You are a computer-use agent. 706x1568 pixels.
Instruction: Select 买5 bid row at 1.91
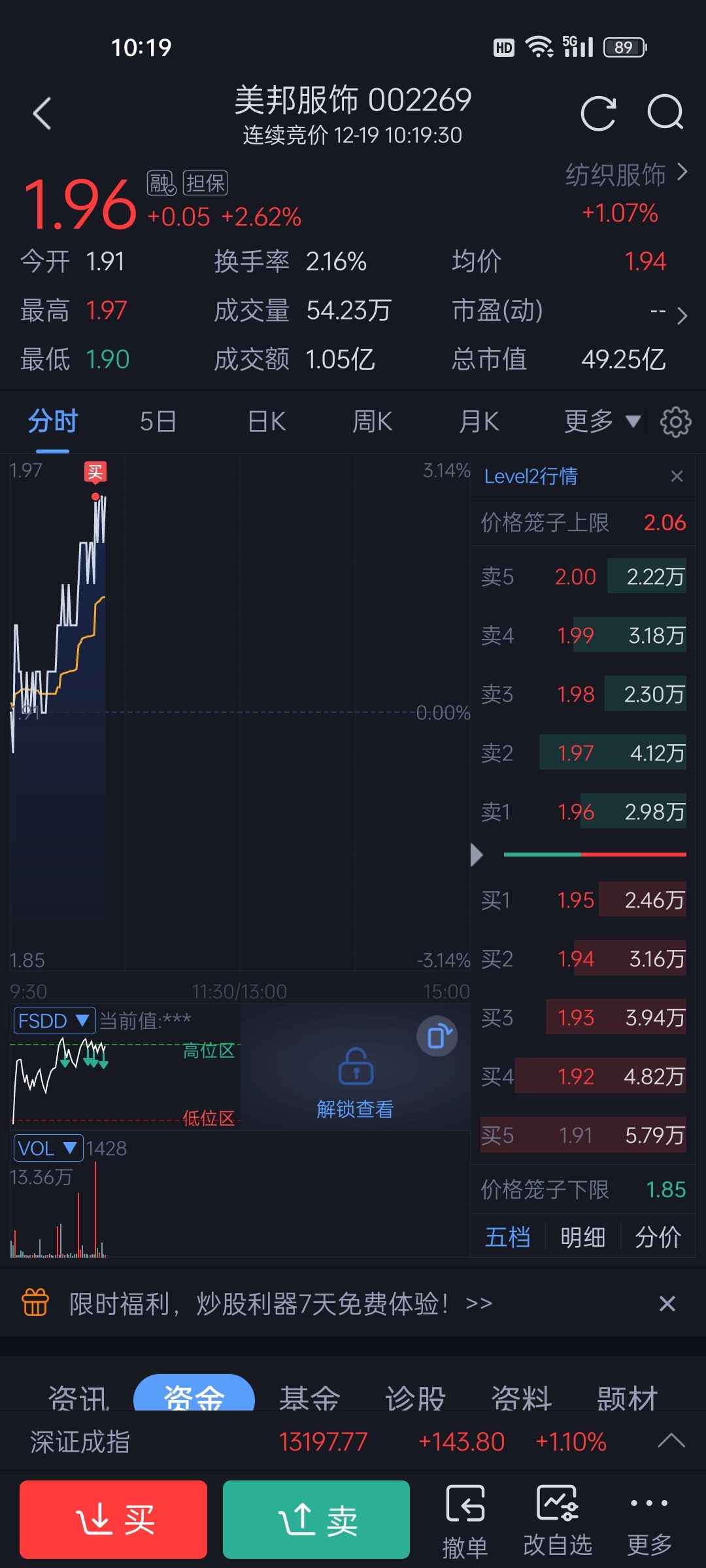coord(583,1135)
